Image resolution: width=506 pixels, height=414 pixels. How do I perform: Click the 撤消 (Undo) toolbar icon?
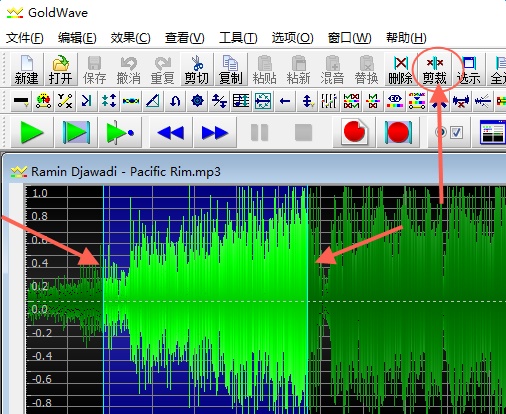click(x=128, y=69)
